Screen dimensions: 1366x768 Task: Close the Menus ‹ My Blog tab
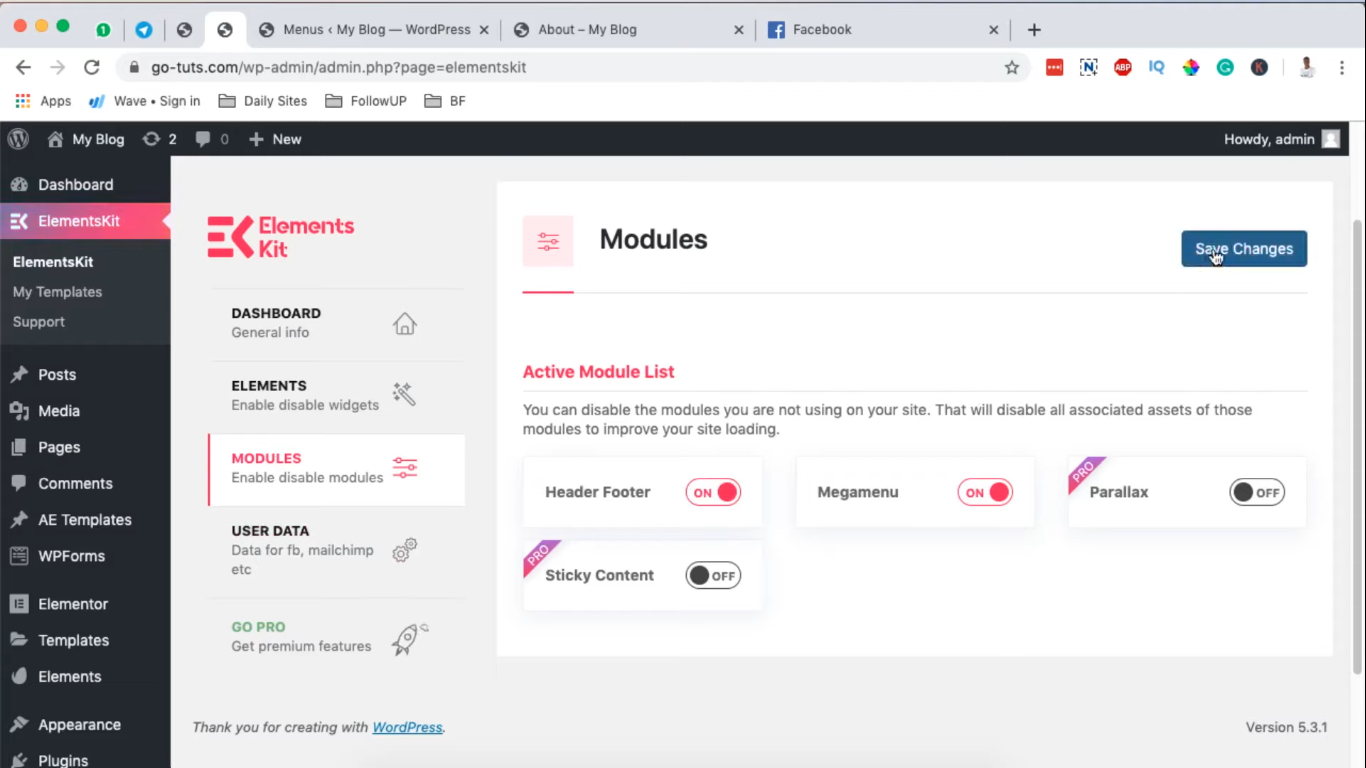click(x=484, y=30)
